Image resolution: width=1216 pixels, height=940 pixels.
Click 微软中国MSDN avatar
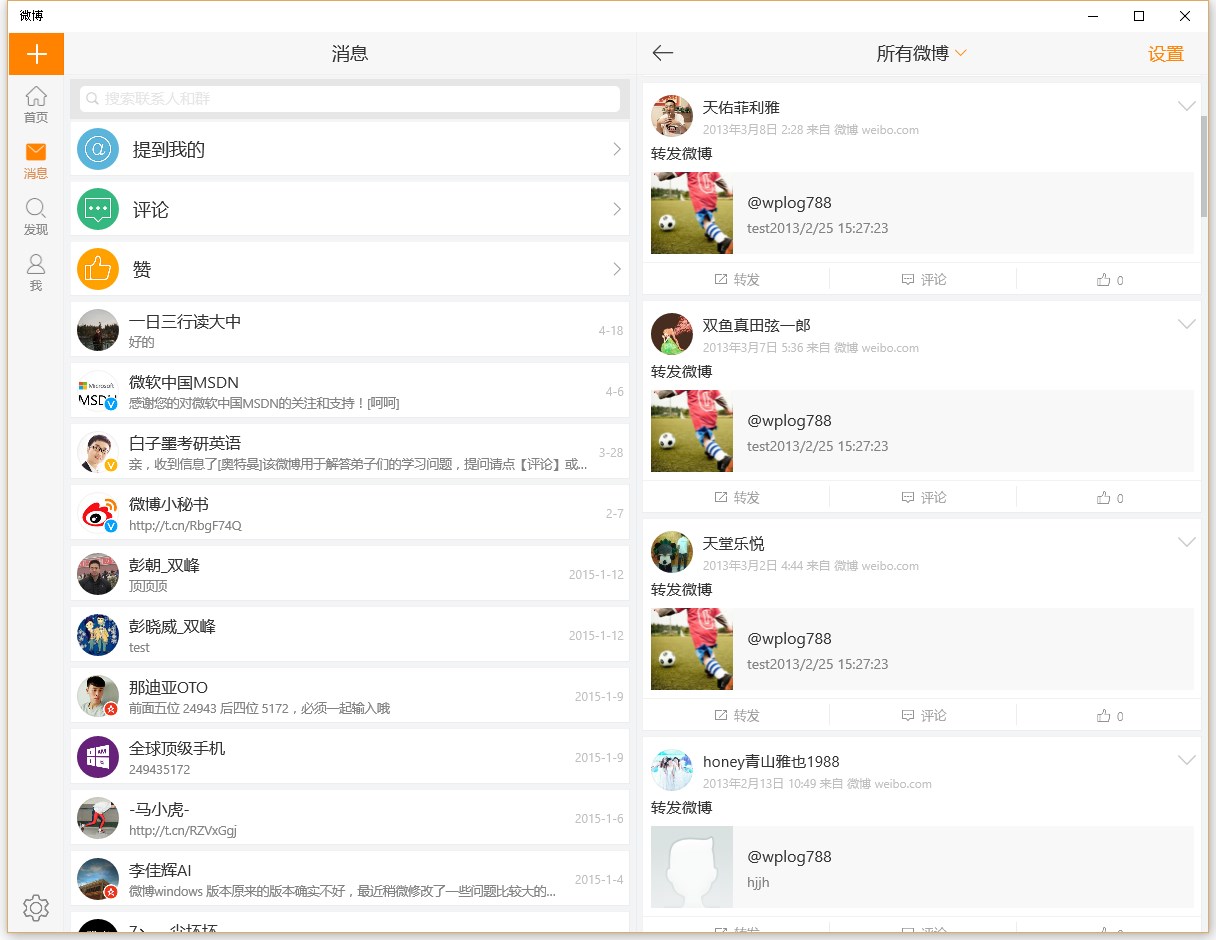click(98, 391)
